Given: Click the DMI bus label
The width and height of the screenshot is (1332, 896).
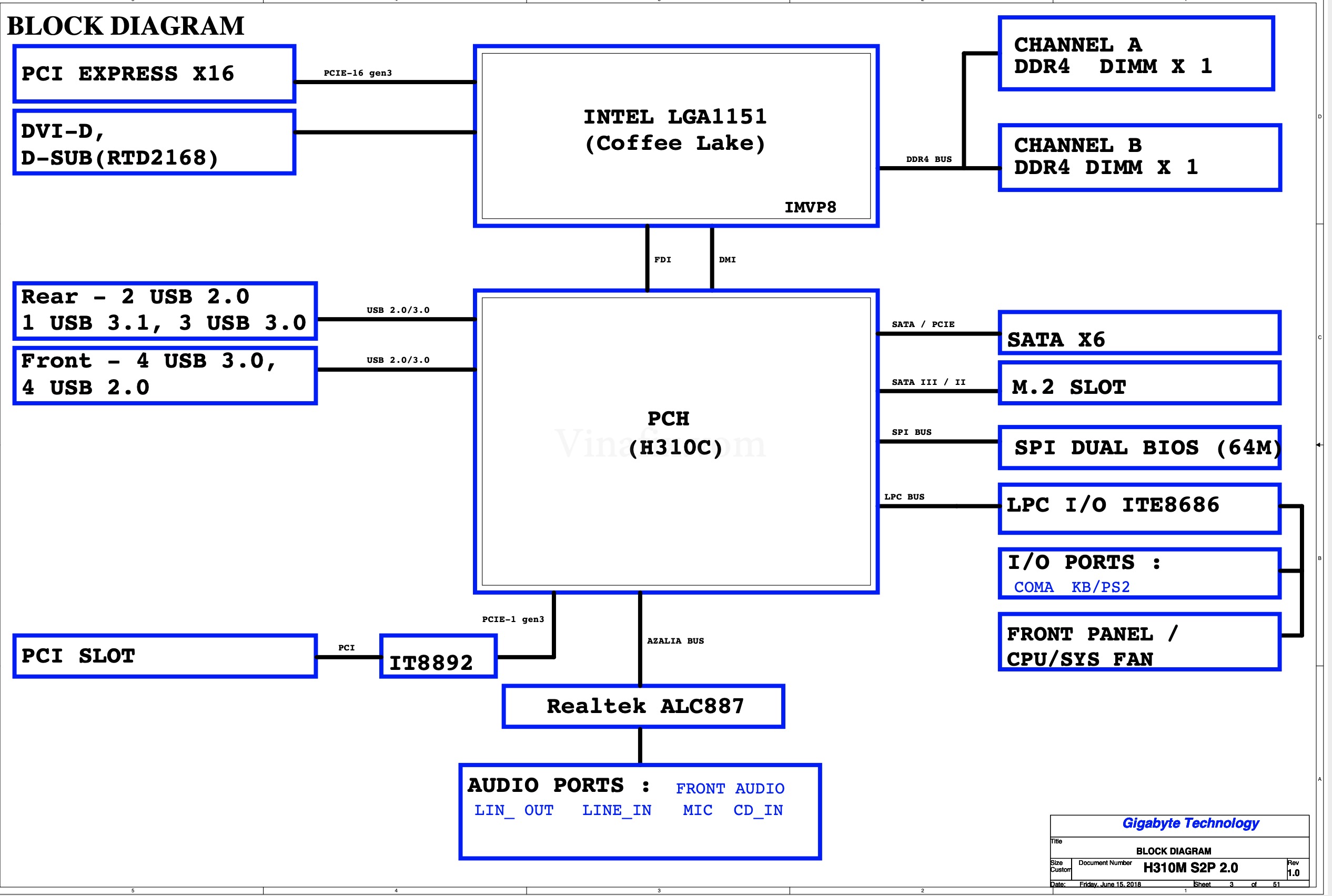Looking at the screenshot, I should [728, 259].
